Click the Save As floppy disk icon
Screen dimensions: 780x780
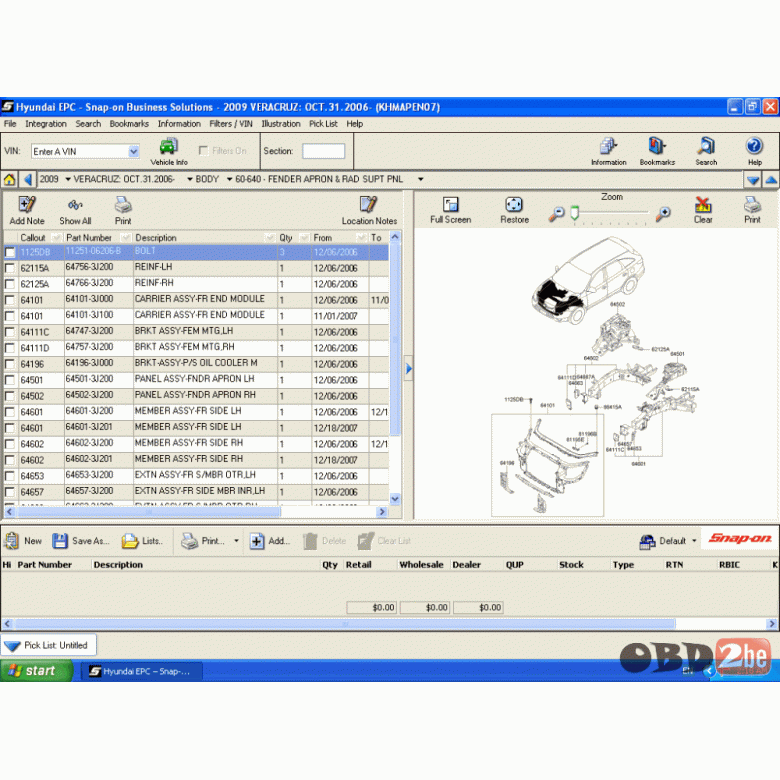[60, 541]
